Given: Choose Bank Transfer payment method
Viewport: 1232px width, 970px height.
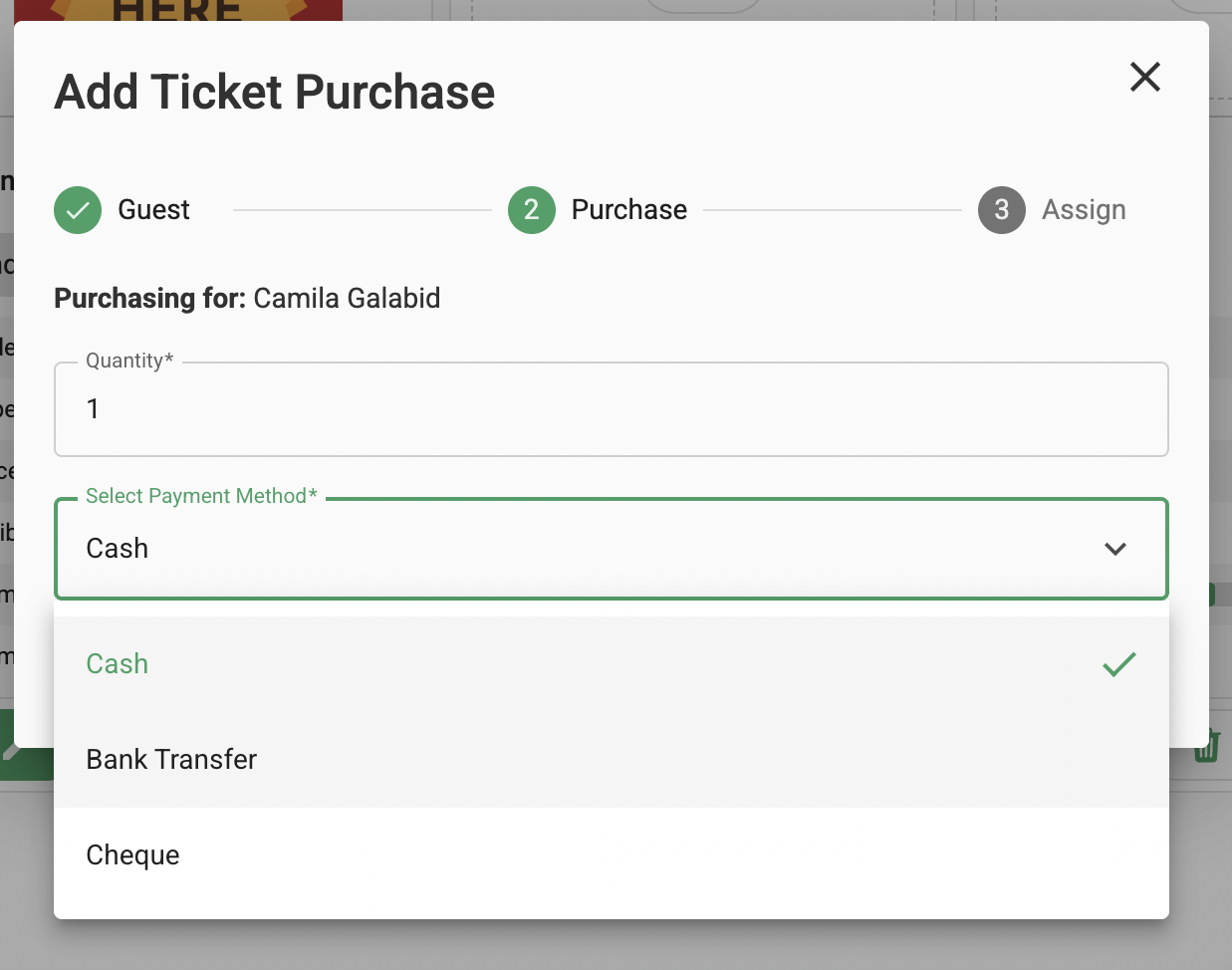Looking at the screenshot, I should click(x=171, y=760).
